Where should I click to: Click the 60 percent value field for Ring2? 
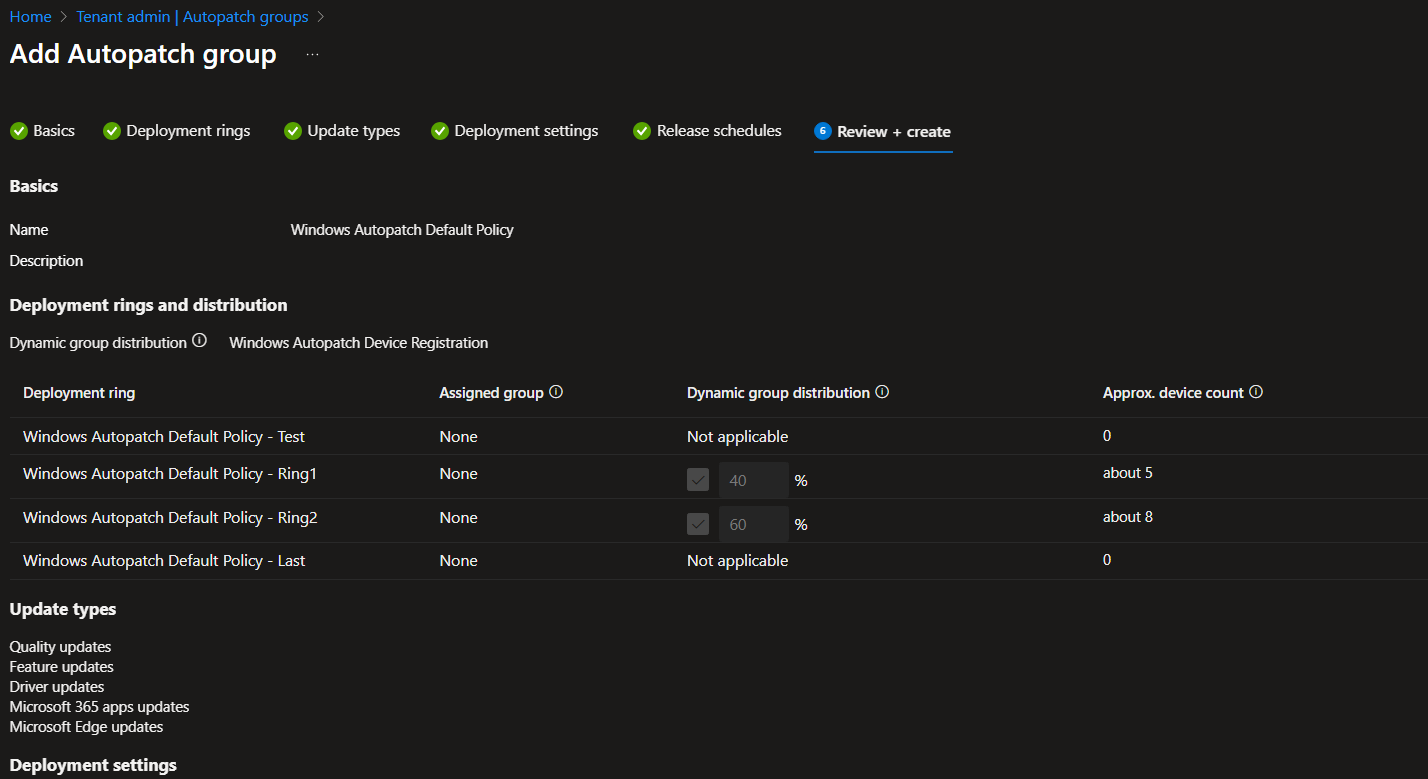tap(753, 524)
